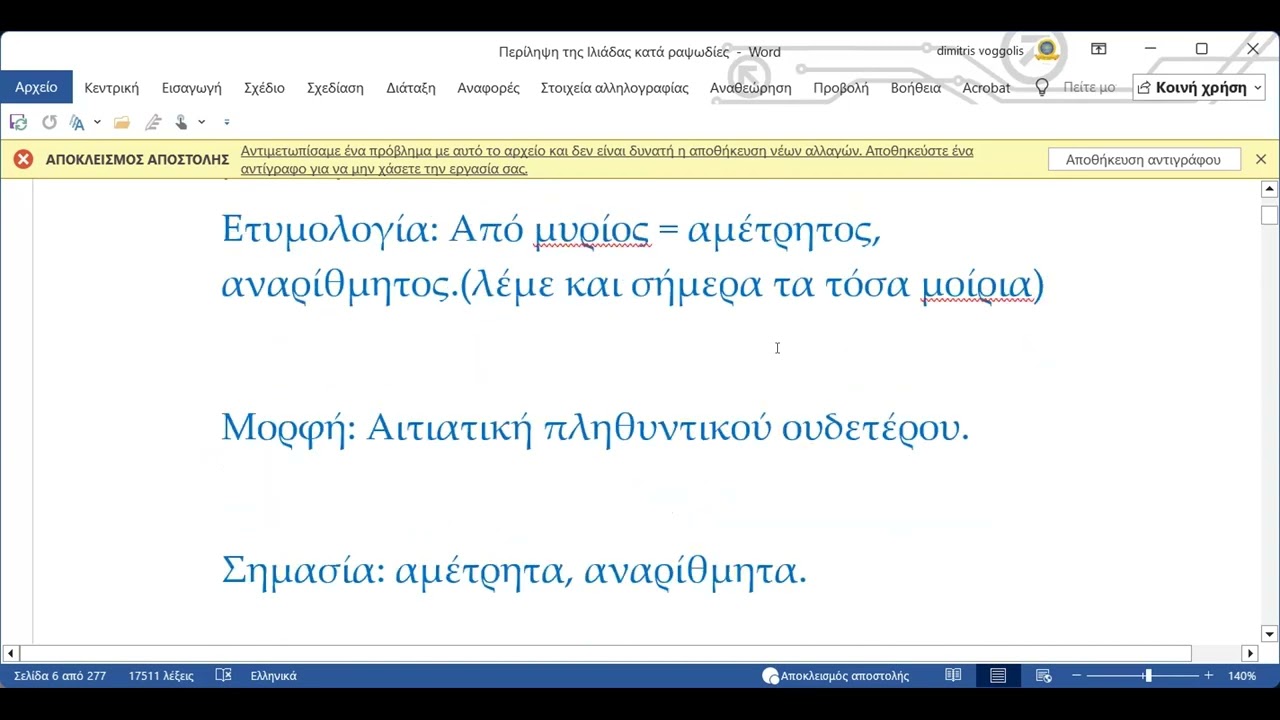Open the Στοιχεία αλληλογραφίας tab

point(614,88)
